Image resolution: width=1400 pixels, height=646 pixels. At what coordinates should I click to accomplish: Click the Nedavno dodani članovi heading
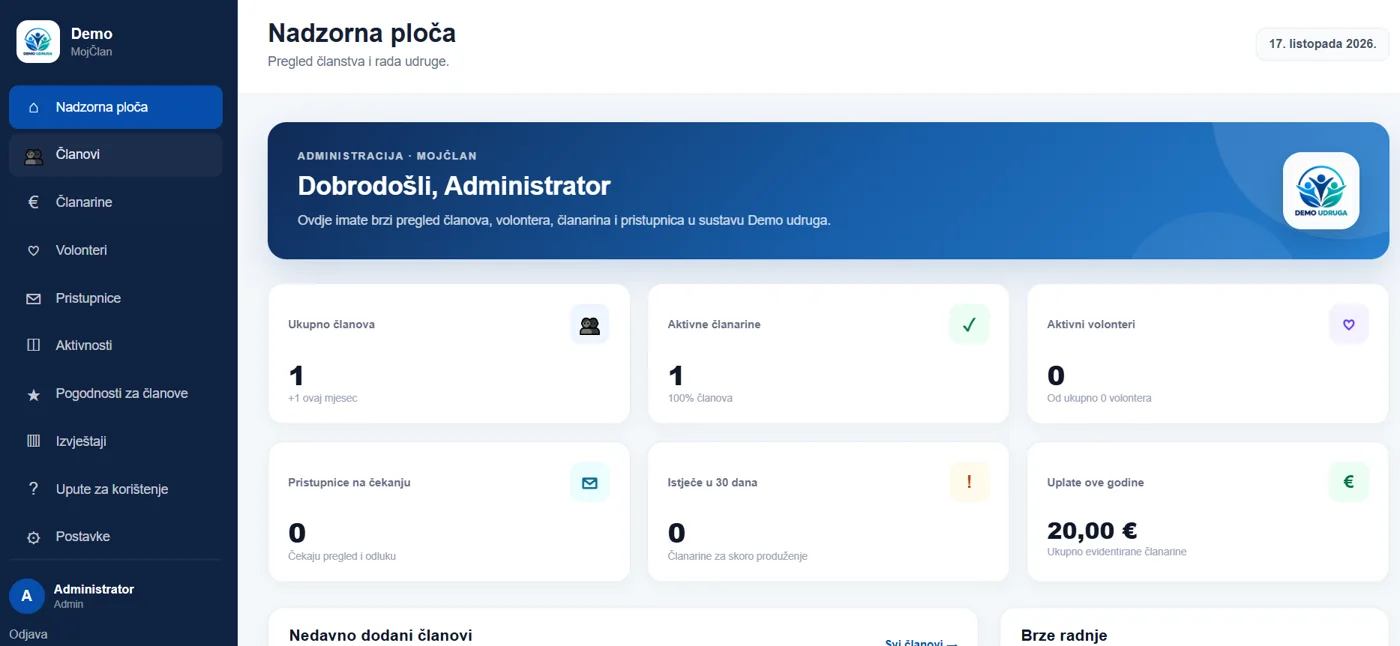point(380,635)
